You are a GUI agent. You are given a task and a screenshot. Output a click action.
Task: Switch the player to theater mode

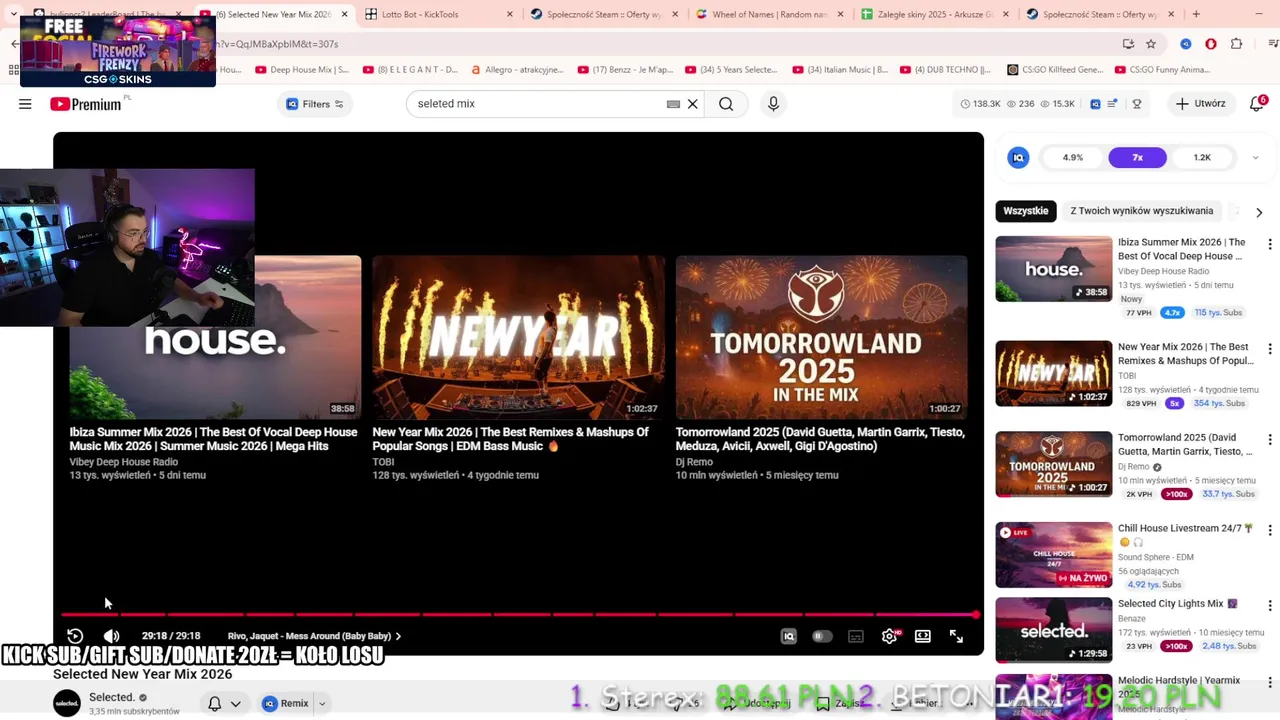923,636
